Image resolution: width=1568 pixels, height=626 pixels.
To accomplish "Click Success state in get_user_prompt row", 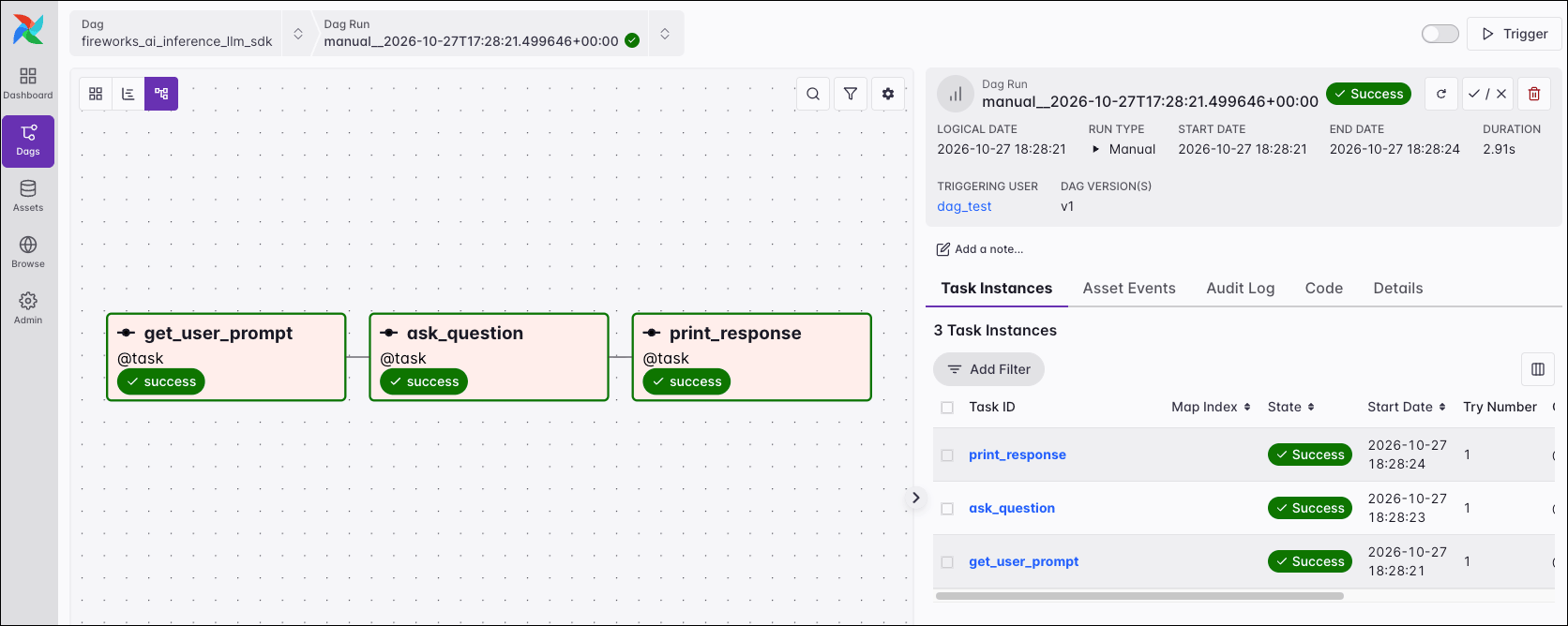I will coord(1310,561).
